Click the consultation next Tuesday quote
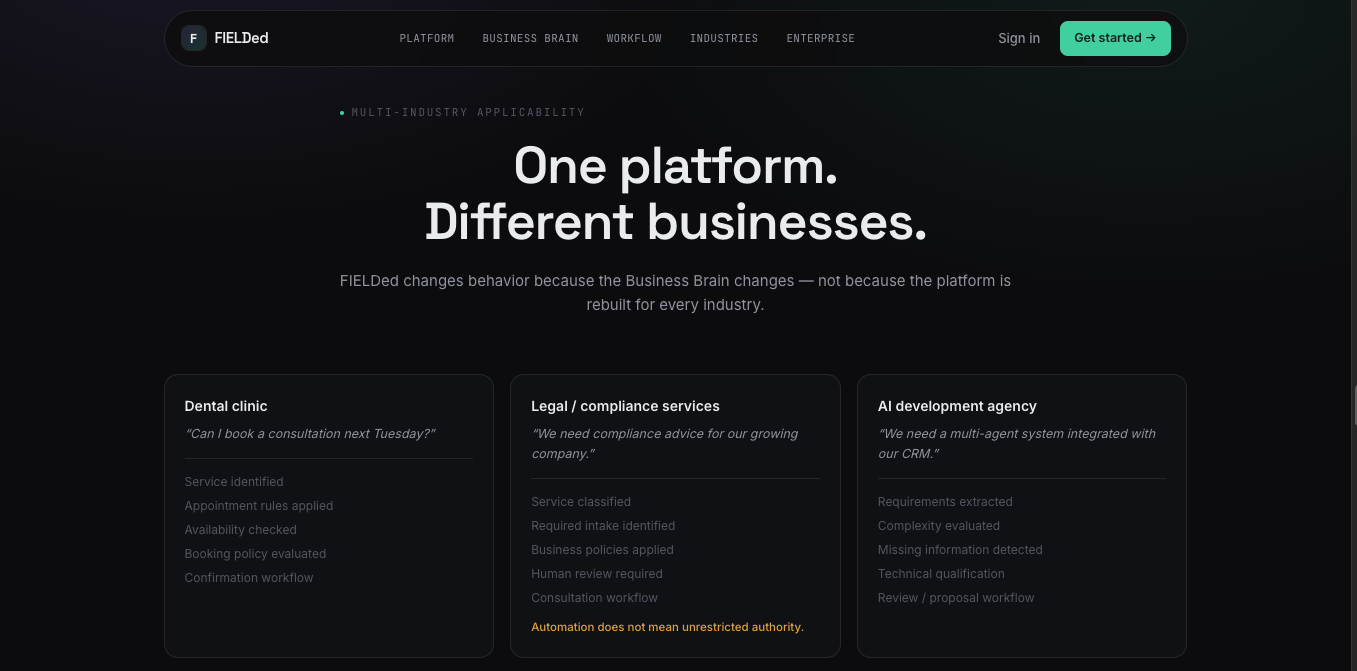 310,434
